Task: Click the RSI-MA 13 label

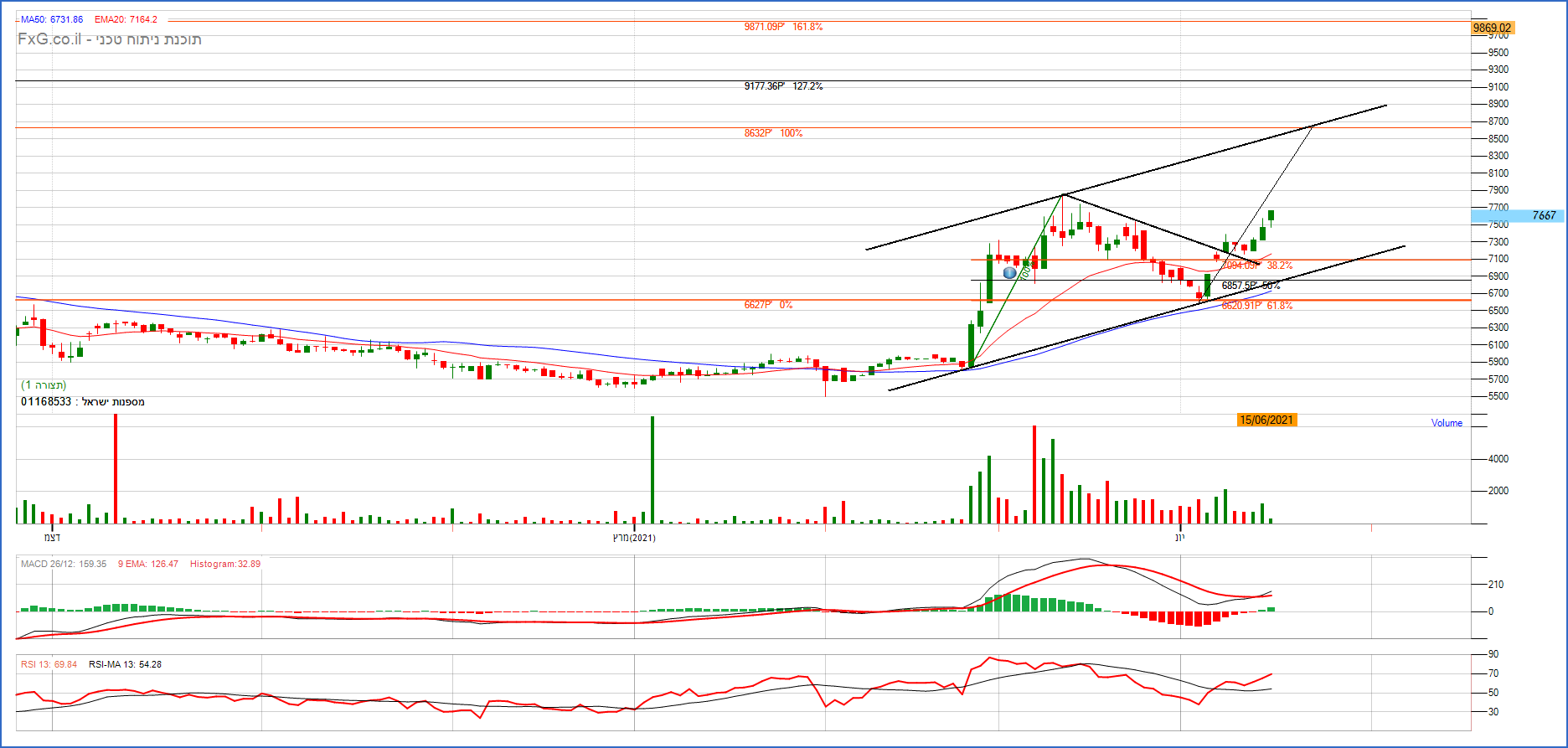Action: pos(125,664)
